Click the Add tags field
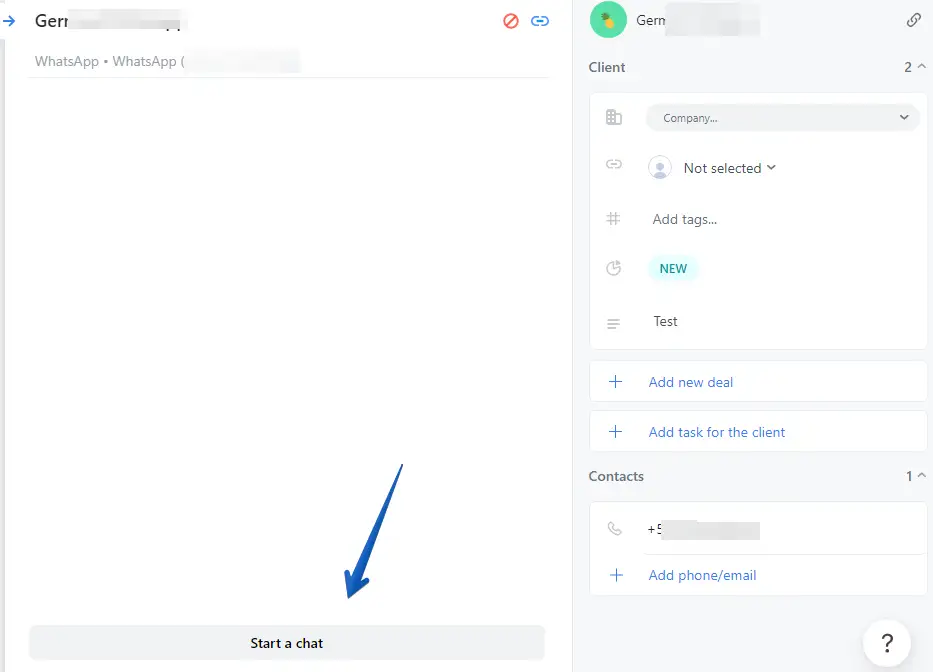Screen dimensions: 933x672 (684, 219)
